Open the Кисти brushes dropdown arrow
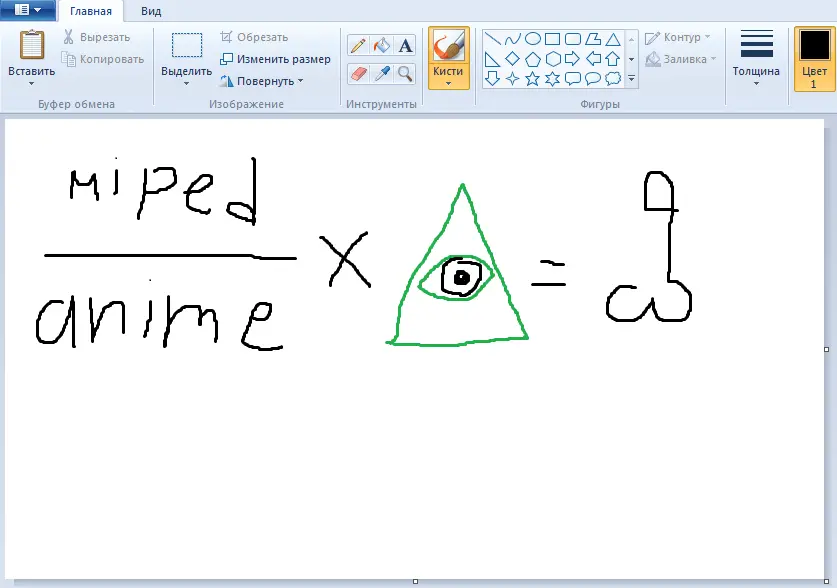Screen dimensions: 837x588 [448, 83]
